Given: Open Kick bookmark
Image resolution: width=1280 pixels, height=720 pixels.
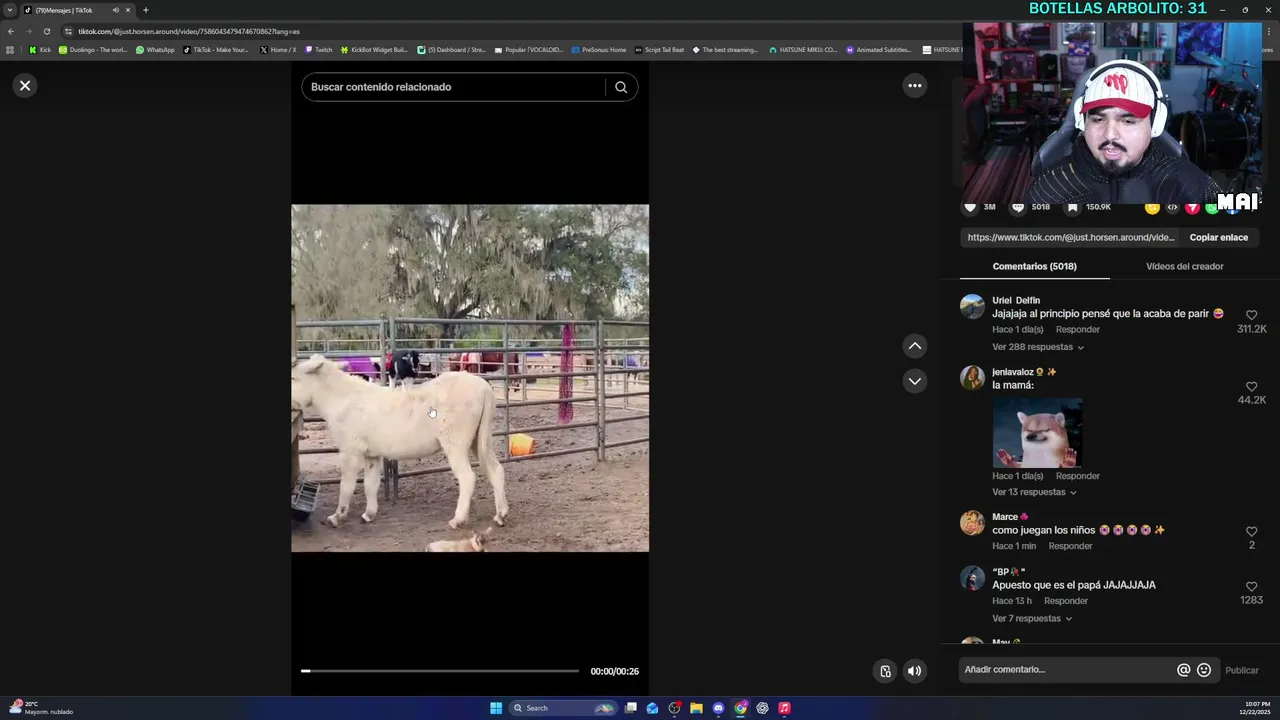Looking at the screenshot, I should [x=40, y=50].
